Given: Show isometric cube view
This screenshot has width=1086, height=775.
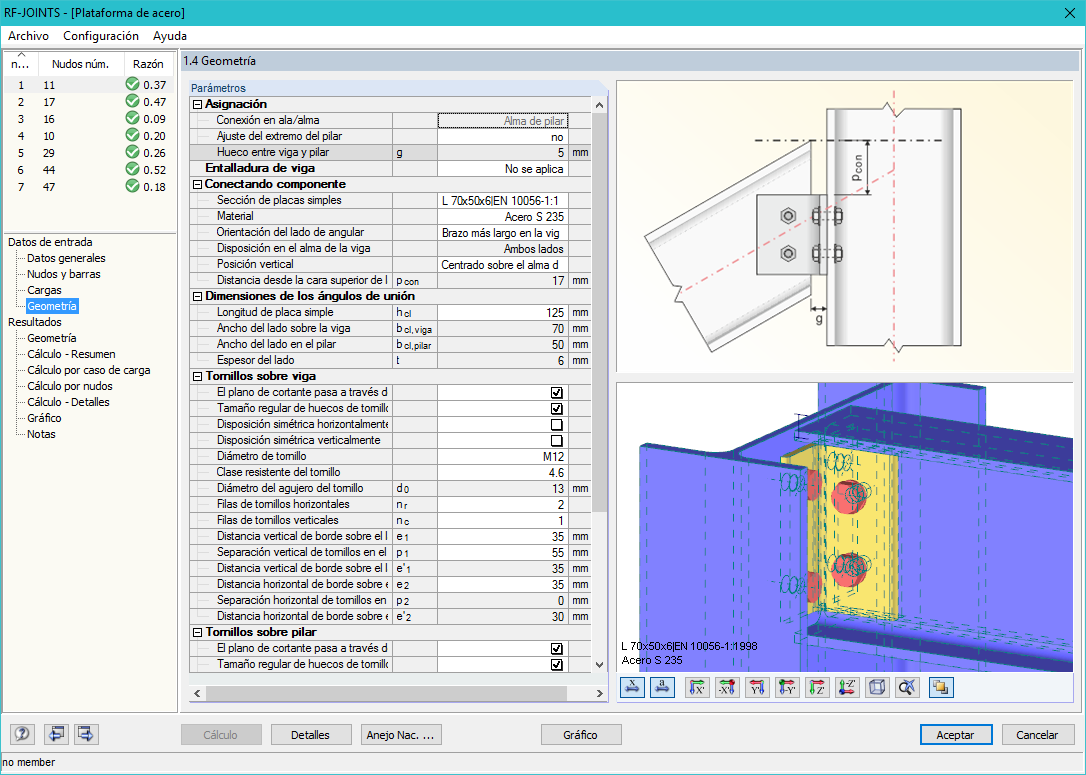Looking at the screenshot, I should coord(877,687).
